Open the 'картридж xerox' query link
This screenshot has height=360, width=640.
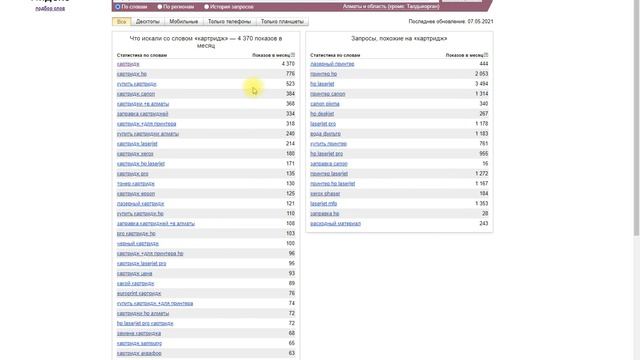click(x=135, y=154)
